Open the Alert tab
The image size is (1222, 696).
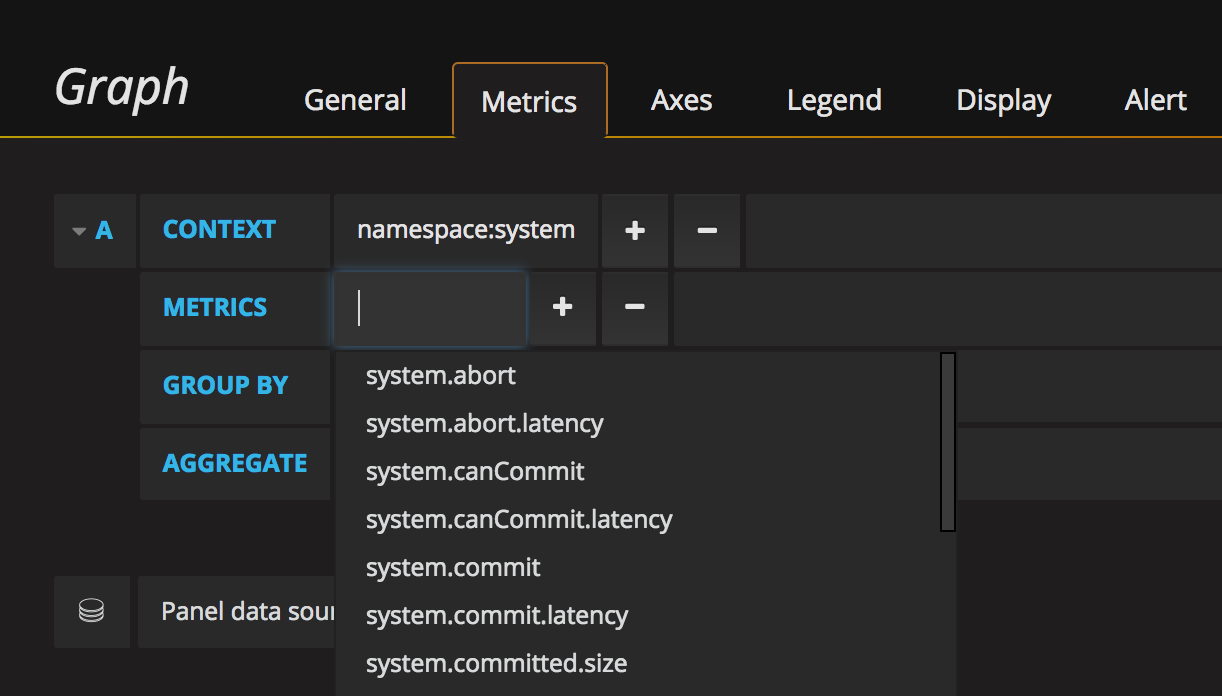coord(1156,100)
